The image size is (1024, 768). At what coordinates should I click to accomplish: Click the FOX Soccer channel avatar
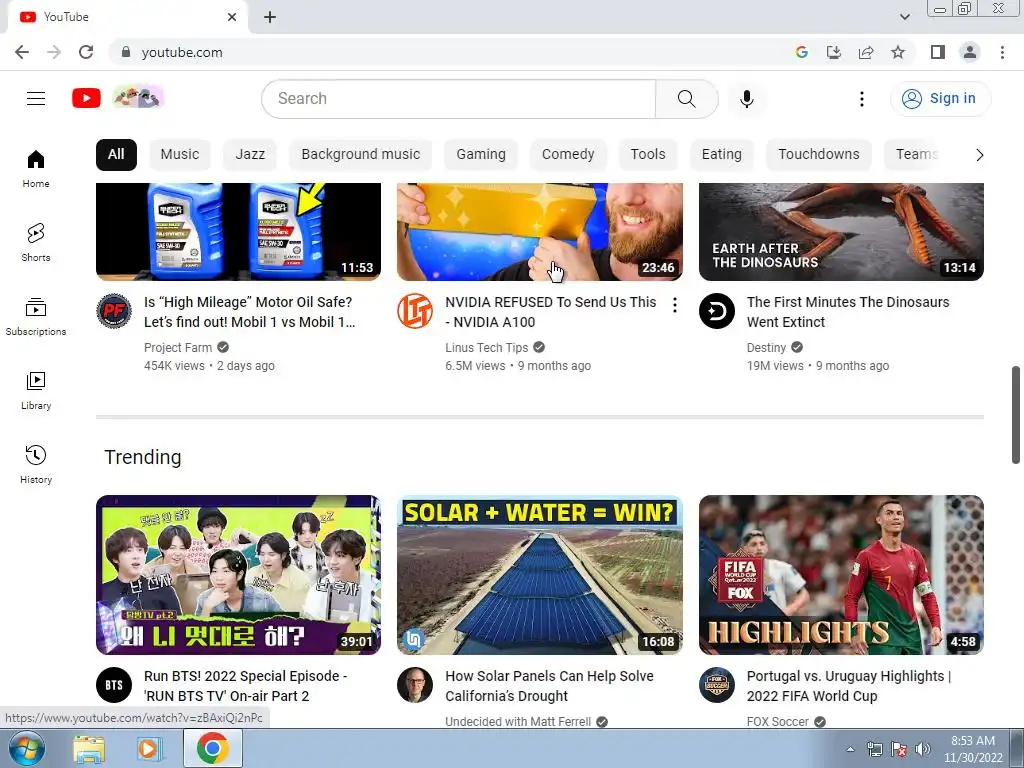click(x=716, y=684)
